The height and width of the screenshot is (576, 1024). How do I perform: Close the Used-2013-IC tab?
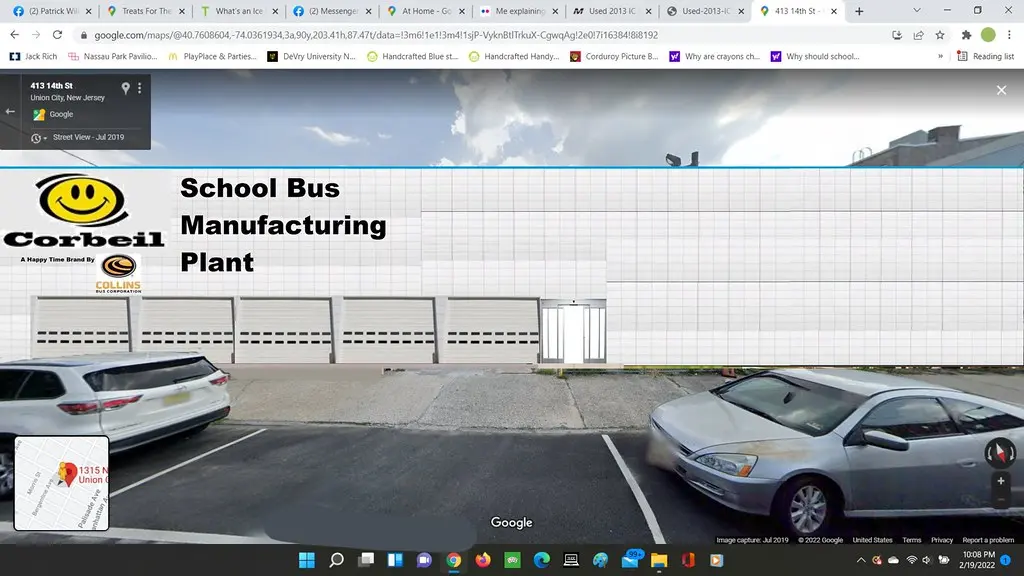click(741, 11)
